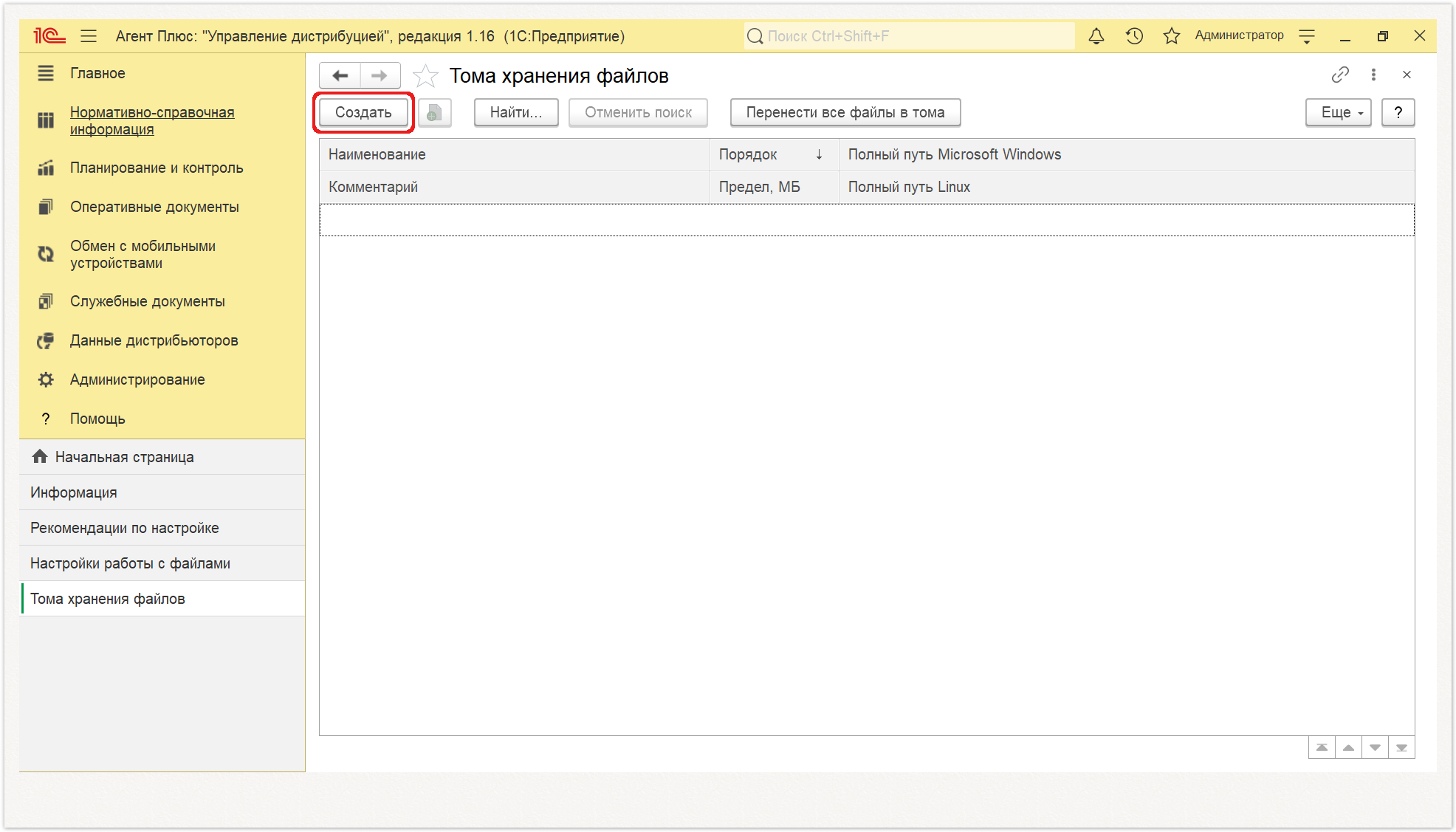Click the Предел, МБ column header
This screenshot has height=832, width=1456.
click(774, 187)
